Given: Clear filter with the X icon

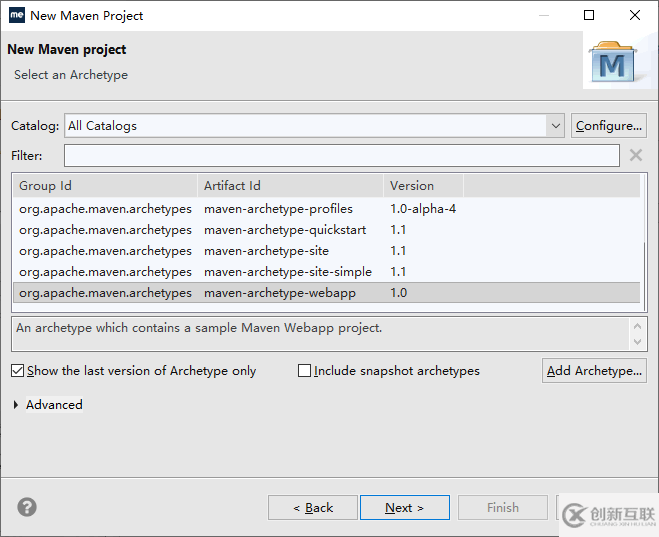Looking at the screenshot, I should point(635,155).
